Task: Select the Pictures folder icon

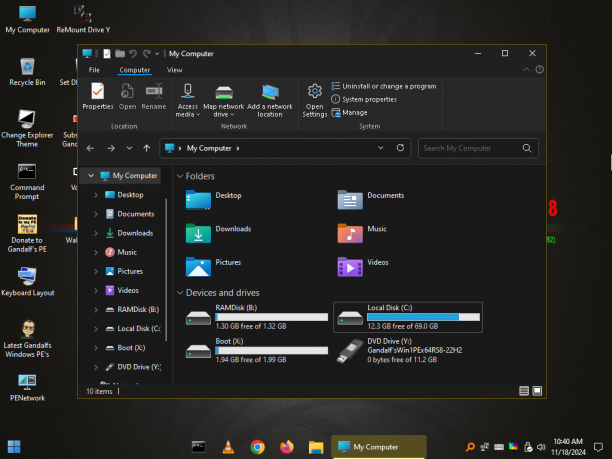Action: [x=198, y=267]
